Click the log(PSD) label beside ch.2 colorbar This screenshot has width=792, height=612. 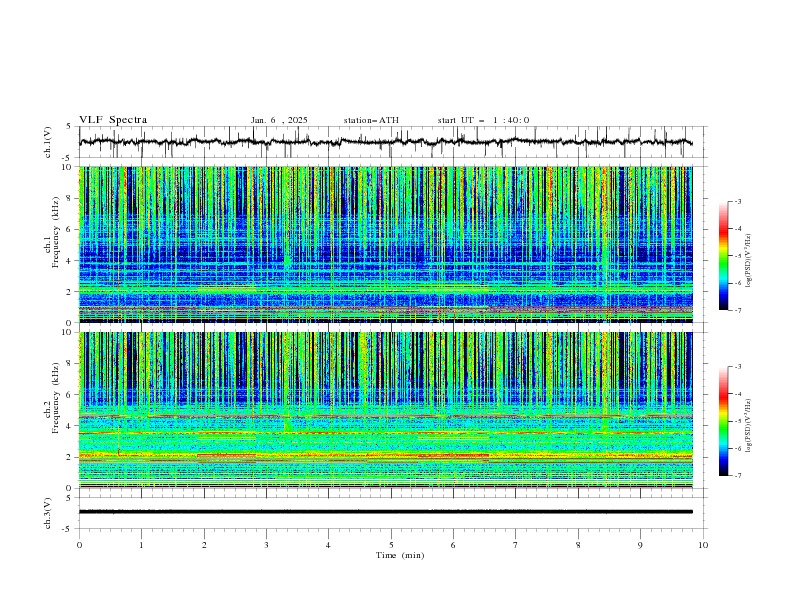pos(748,426)
